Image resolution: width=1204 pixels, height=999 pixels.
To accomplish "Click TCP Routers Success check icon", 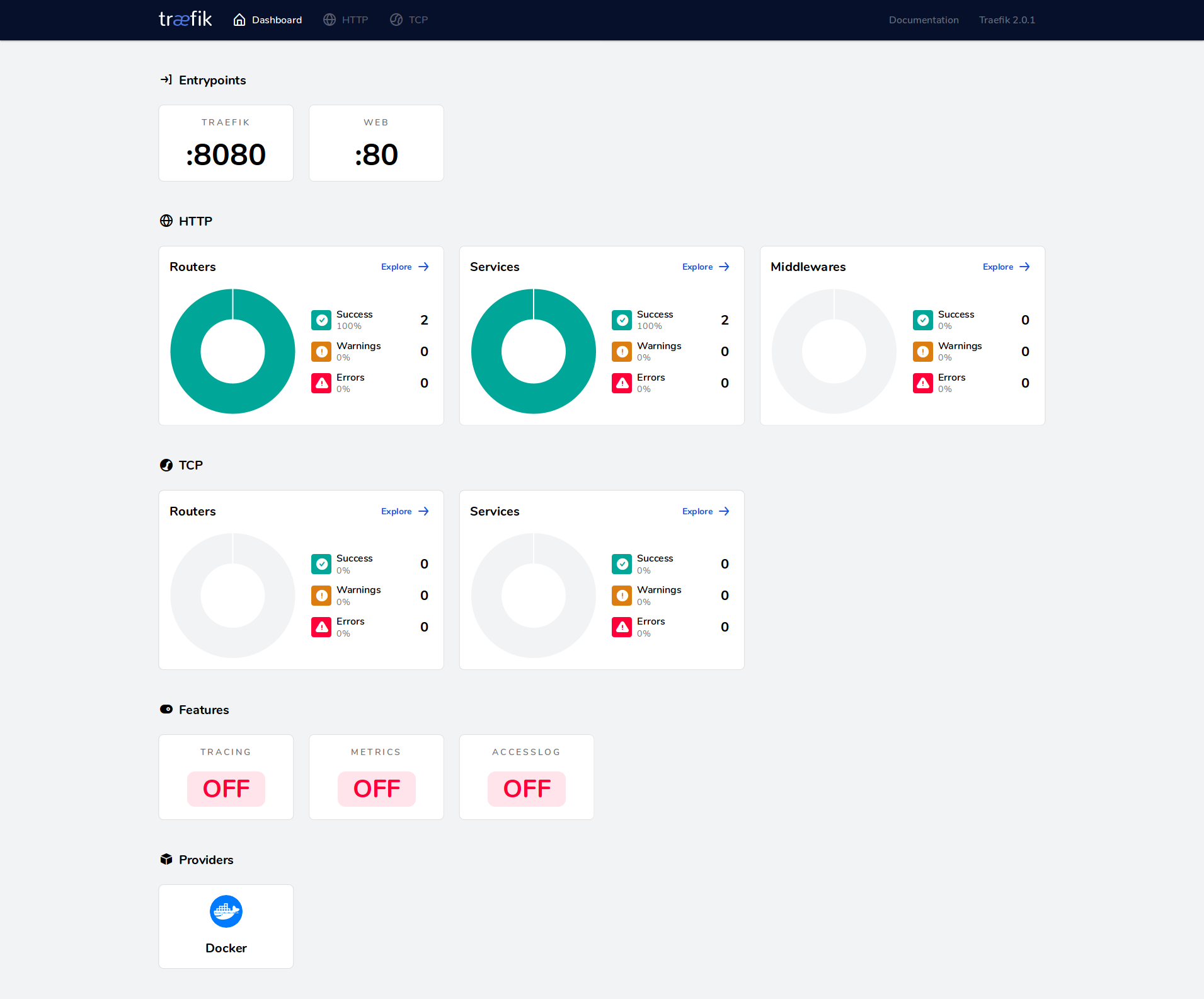I will click(321, 564).
